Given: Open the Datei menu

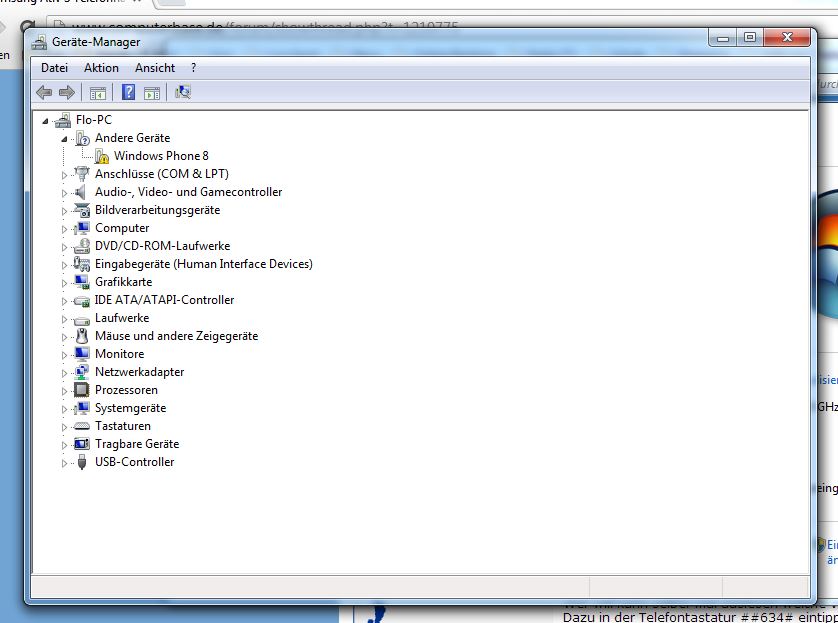Looking at the screenshot, I should 55,68.
